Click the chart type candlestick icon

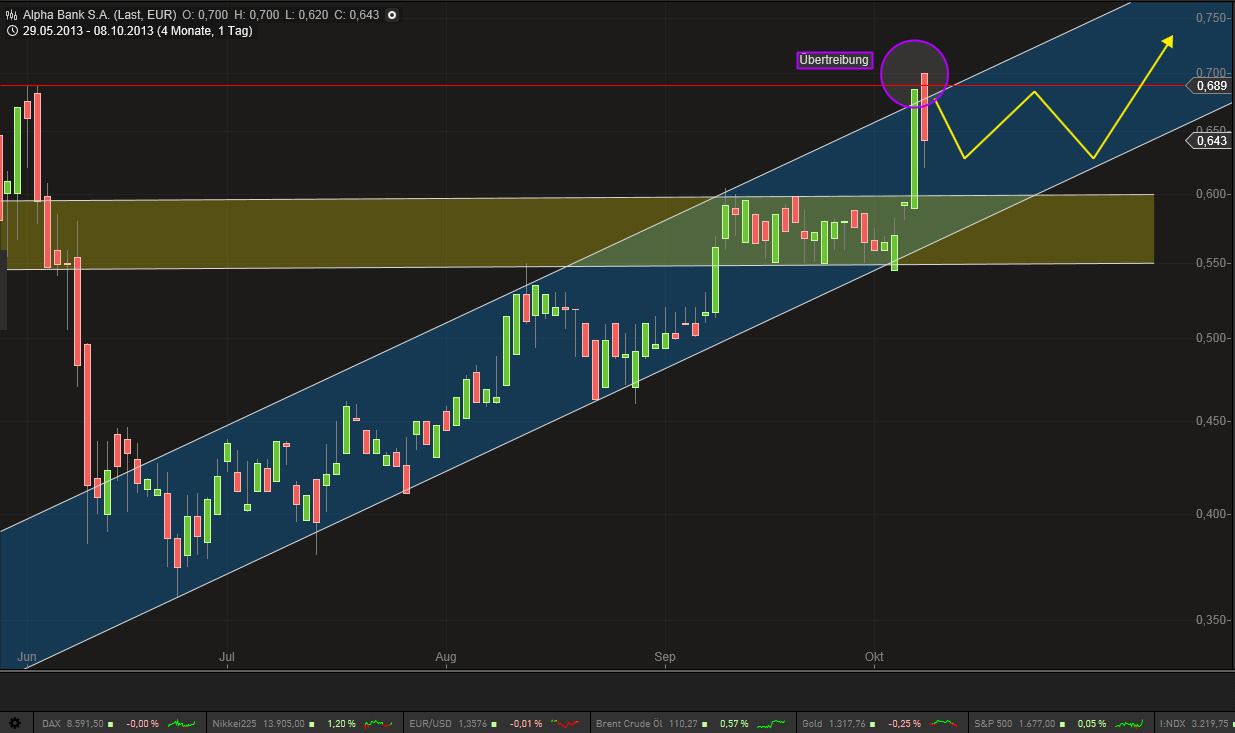coord(10,15)
